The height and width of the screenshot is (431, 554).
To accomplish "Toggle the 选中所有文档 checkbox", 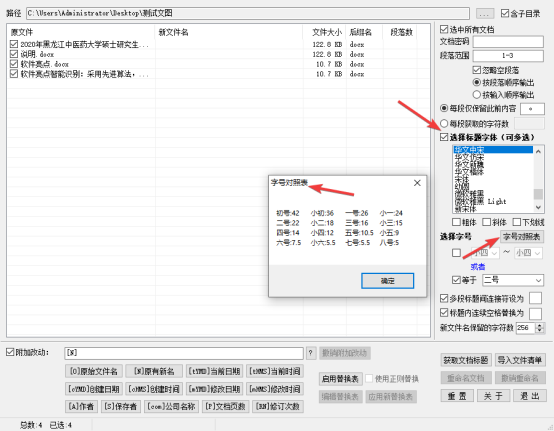I will (444, 29).
